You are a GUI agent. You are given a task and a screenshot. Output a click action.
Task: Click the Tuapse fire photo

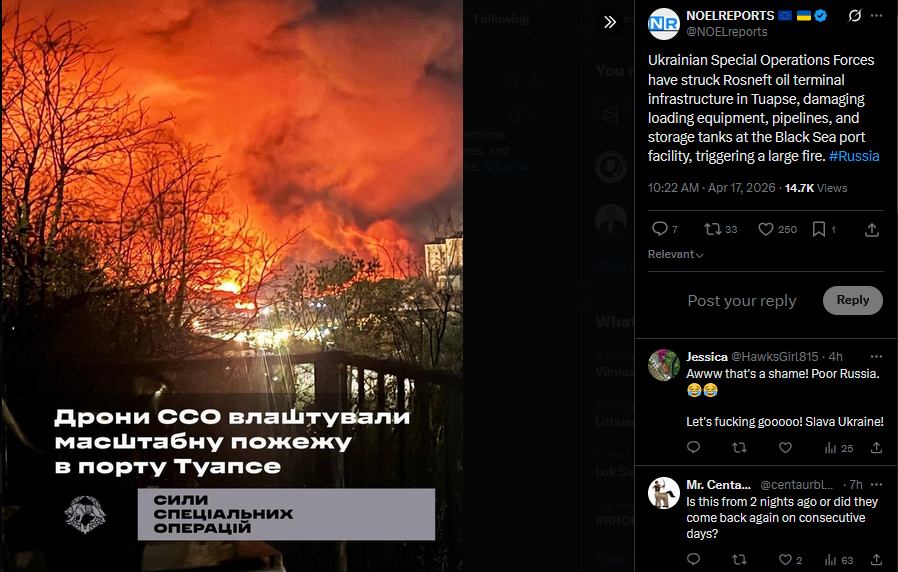233,286
